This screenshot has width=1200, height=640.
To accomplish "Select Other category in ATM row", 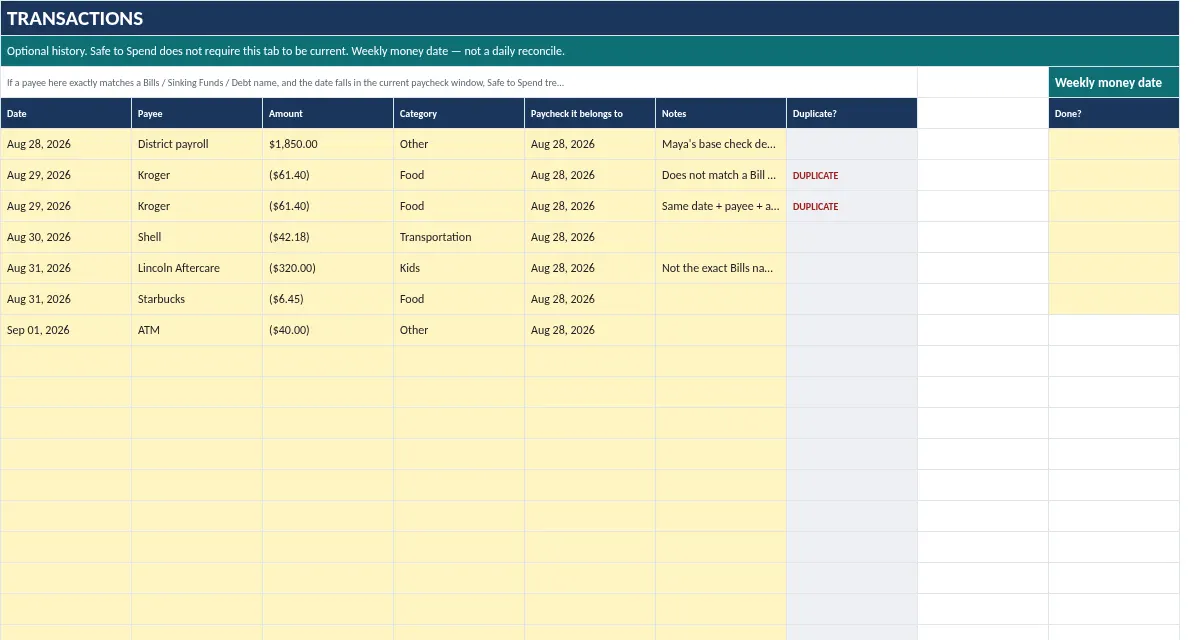I will click(459, 331).
